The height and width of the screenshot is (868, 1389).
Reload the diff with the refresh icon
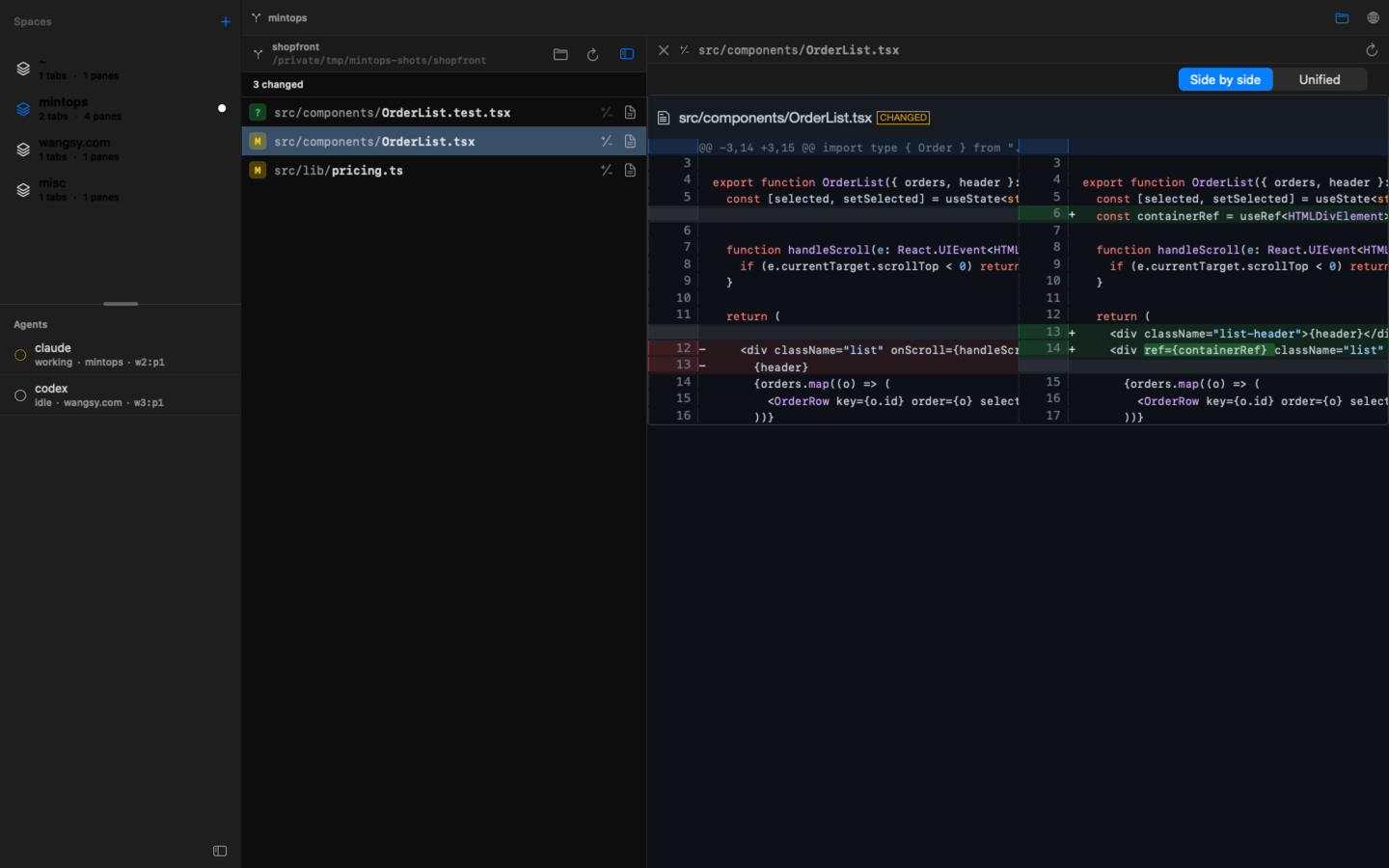1372,50
